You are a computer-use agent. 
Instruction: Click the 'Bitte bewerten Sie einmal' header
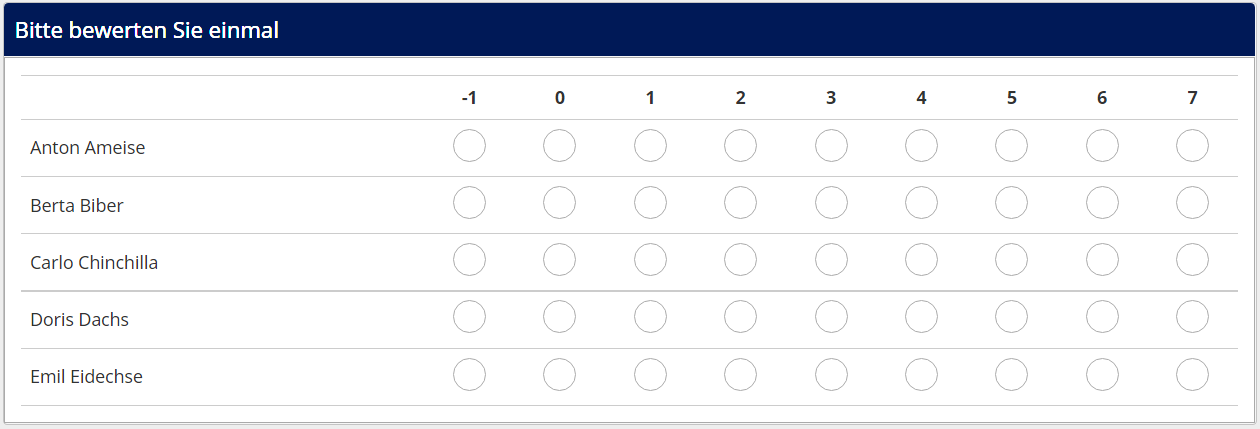[x=146, y=31]
